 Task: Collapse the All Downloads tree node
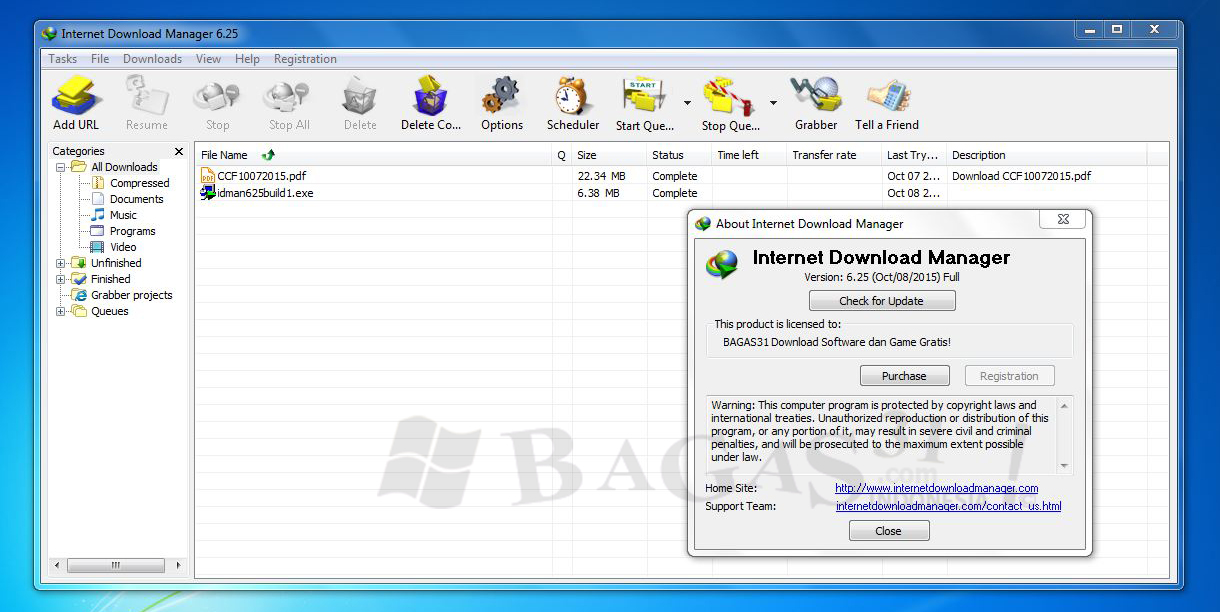[x=61, y=167]
